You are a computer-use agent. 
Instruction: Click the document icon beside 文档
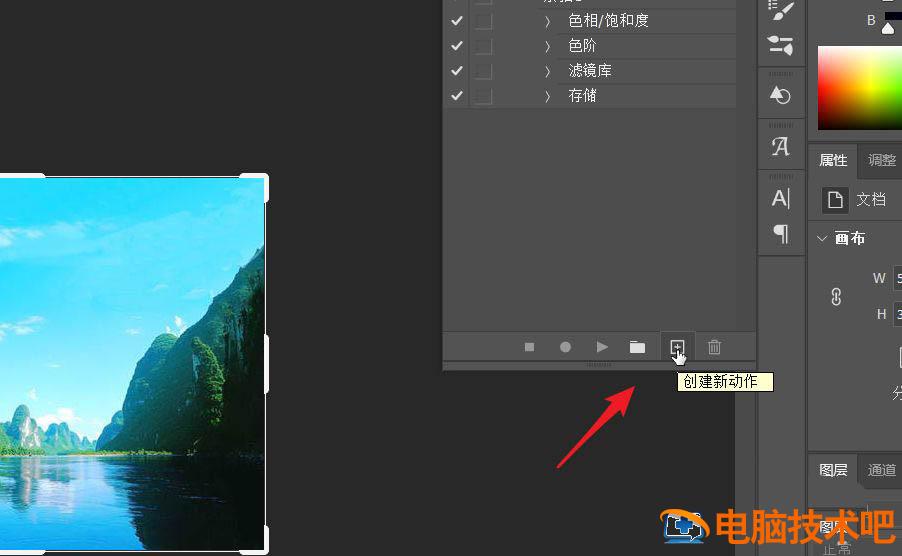pyautogui.click(x=835, y=200)
